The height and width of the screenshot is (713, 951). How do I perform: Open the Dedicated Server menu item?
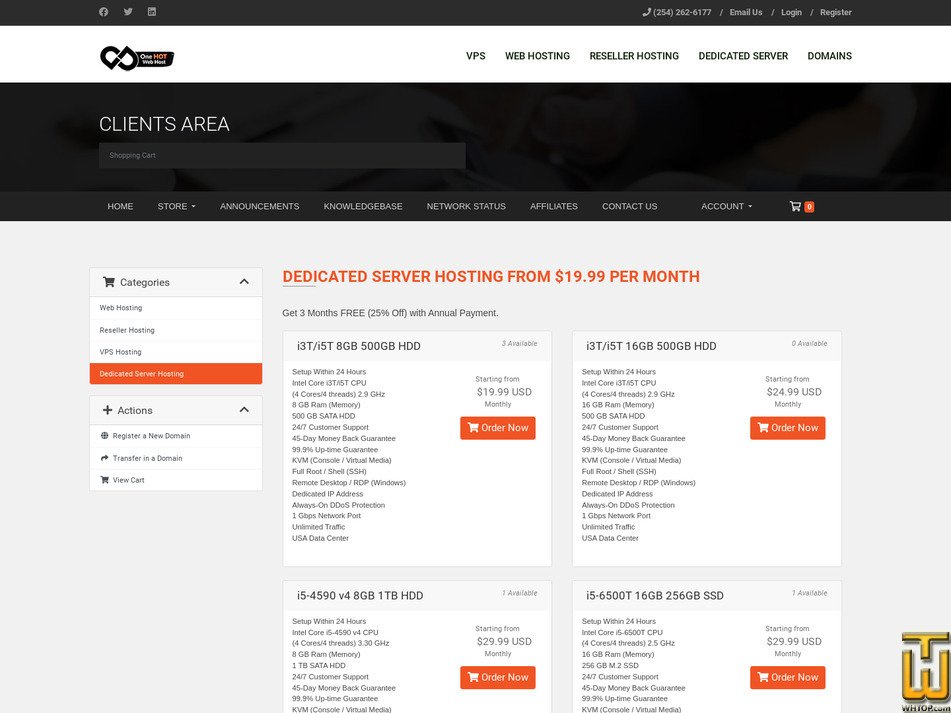(743, 56)
